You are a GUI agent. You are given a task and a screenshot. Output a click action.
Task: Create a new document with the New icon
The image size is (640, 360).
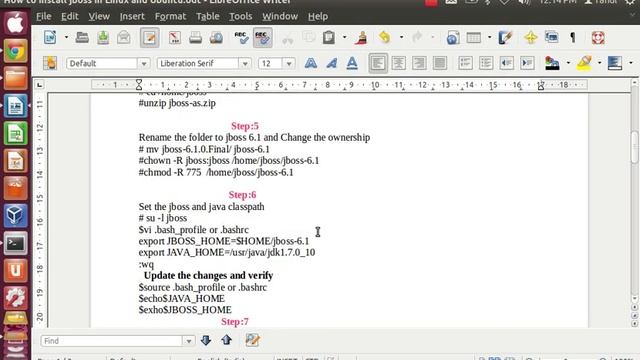pyautogui.click(x=50, y=38)
